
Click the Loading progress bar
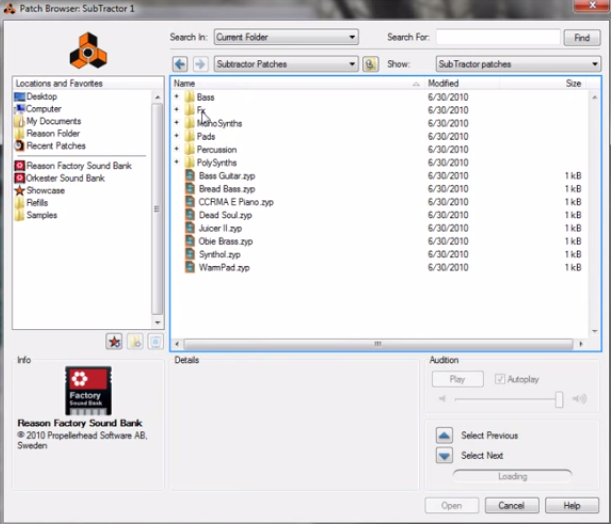coord(512,476)
